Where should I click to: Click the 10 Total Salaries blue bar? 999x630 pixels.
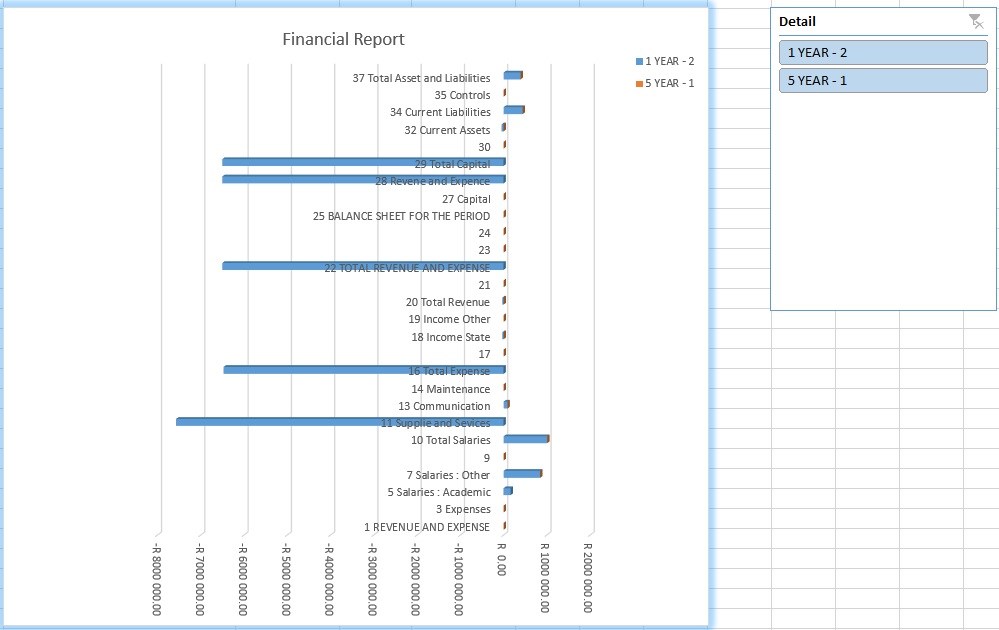(x=526, y=439)
